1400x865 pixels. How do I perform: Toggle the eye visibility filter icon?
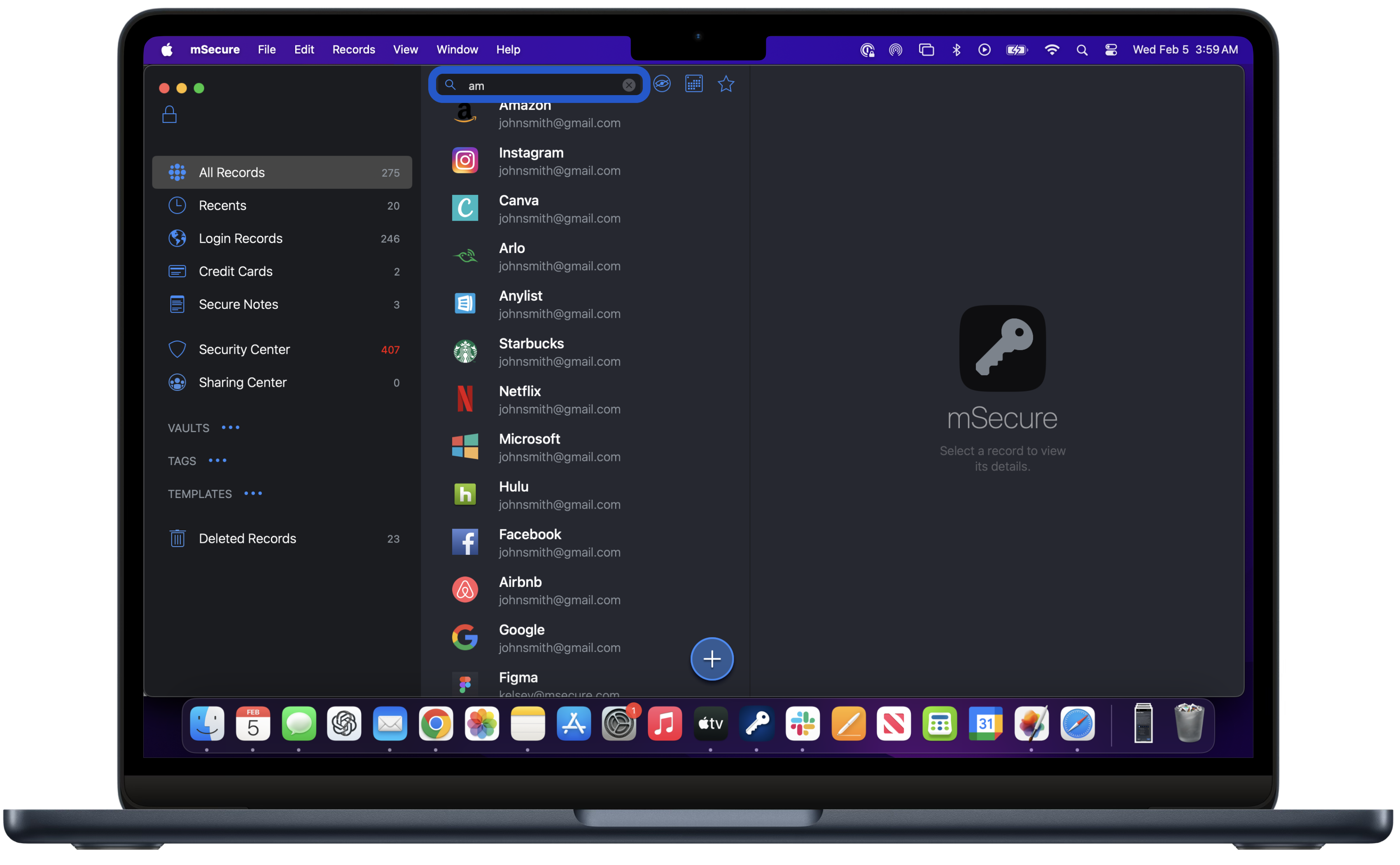click(662, 84)
